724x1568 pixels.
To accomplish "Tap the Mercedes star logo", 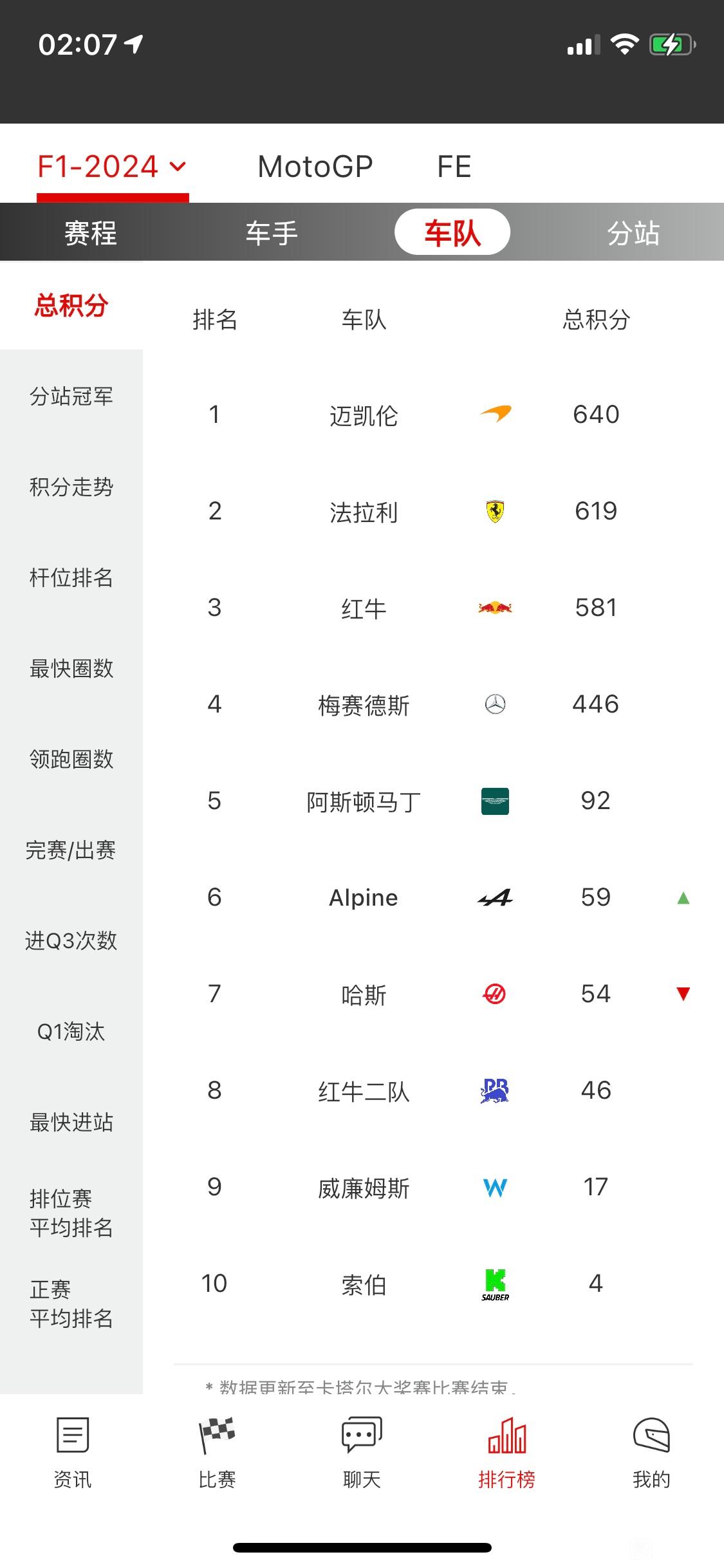I will coord(495,704).
